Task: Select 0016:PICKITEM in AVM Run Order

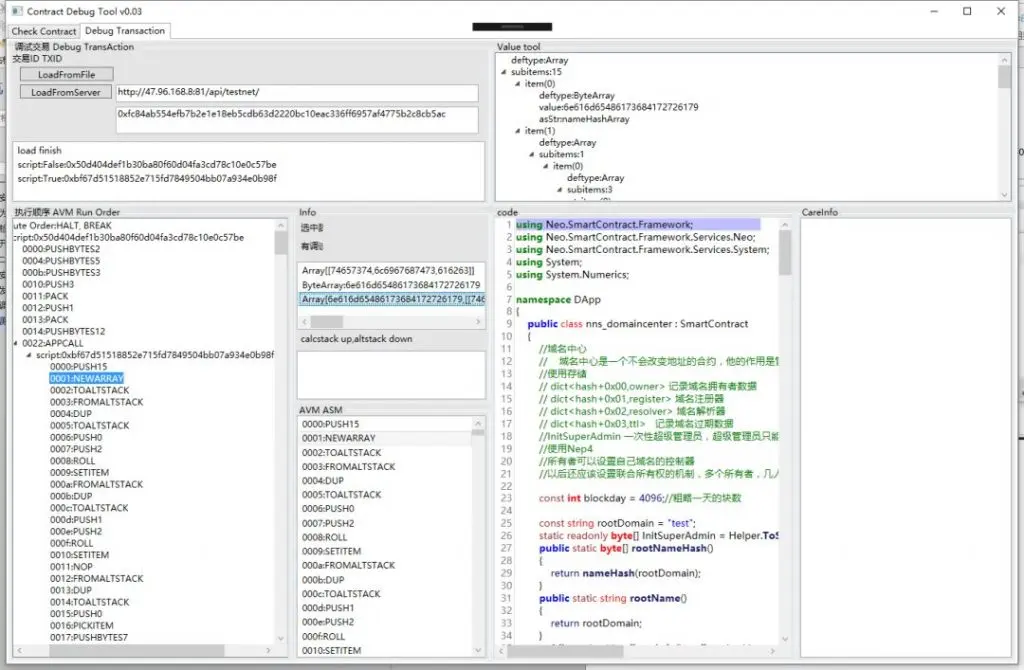Action: 82,625
